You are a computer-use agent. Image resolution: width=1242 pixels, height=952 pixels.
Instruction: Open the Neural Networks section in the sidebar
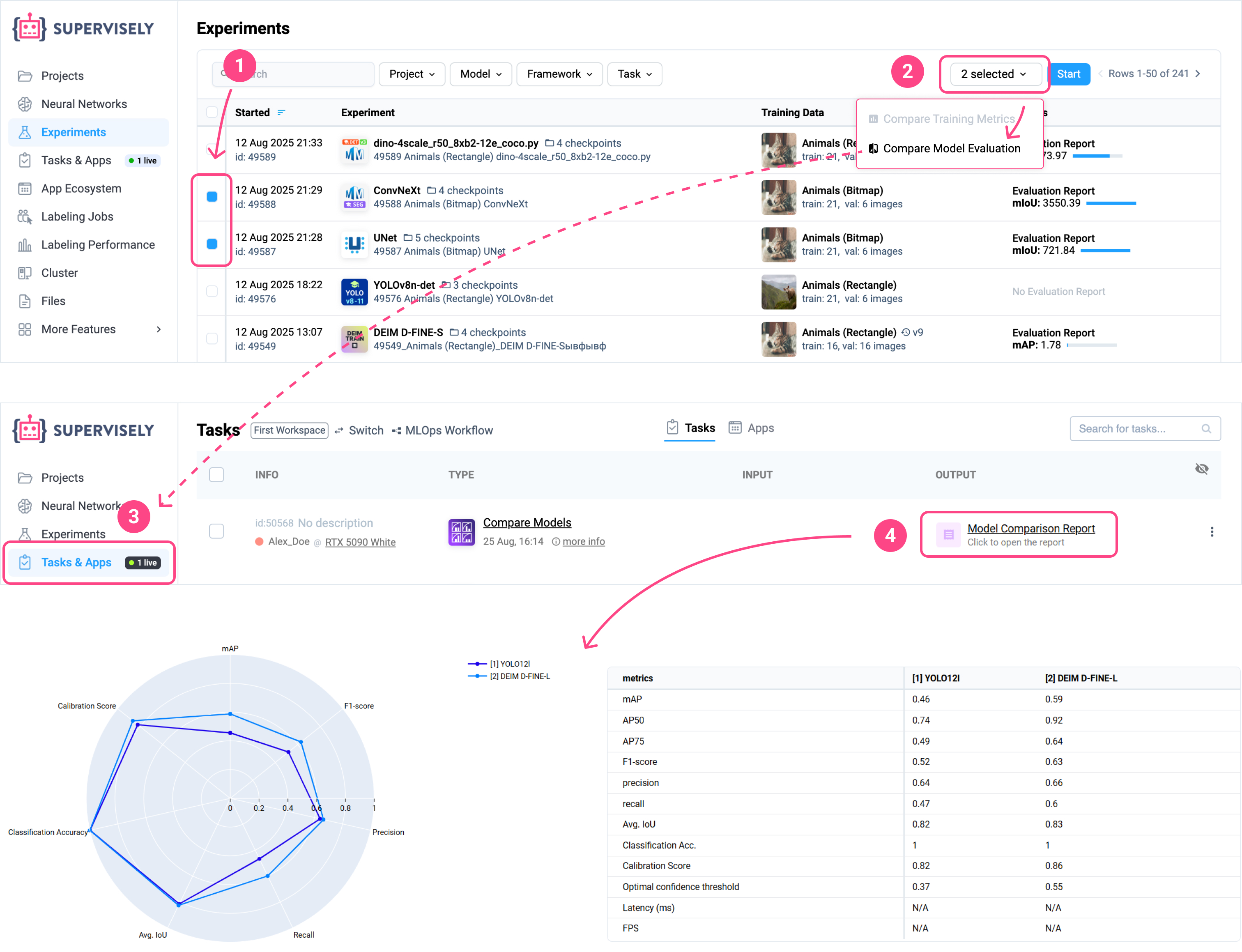coord(84,103)
